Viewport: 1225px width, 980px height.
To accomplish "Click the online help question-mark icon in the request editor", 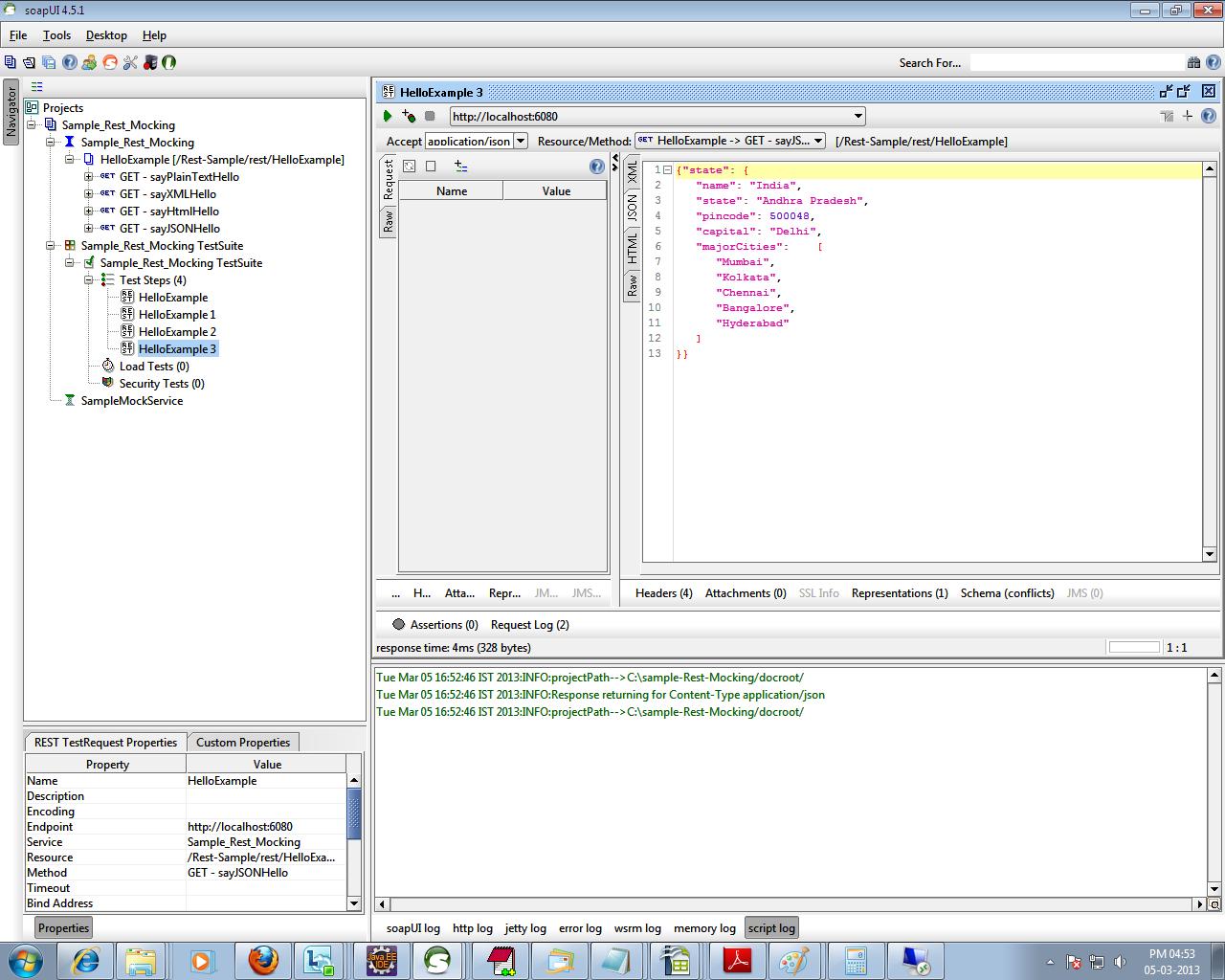I will (596, 166).
